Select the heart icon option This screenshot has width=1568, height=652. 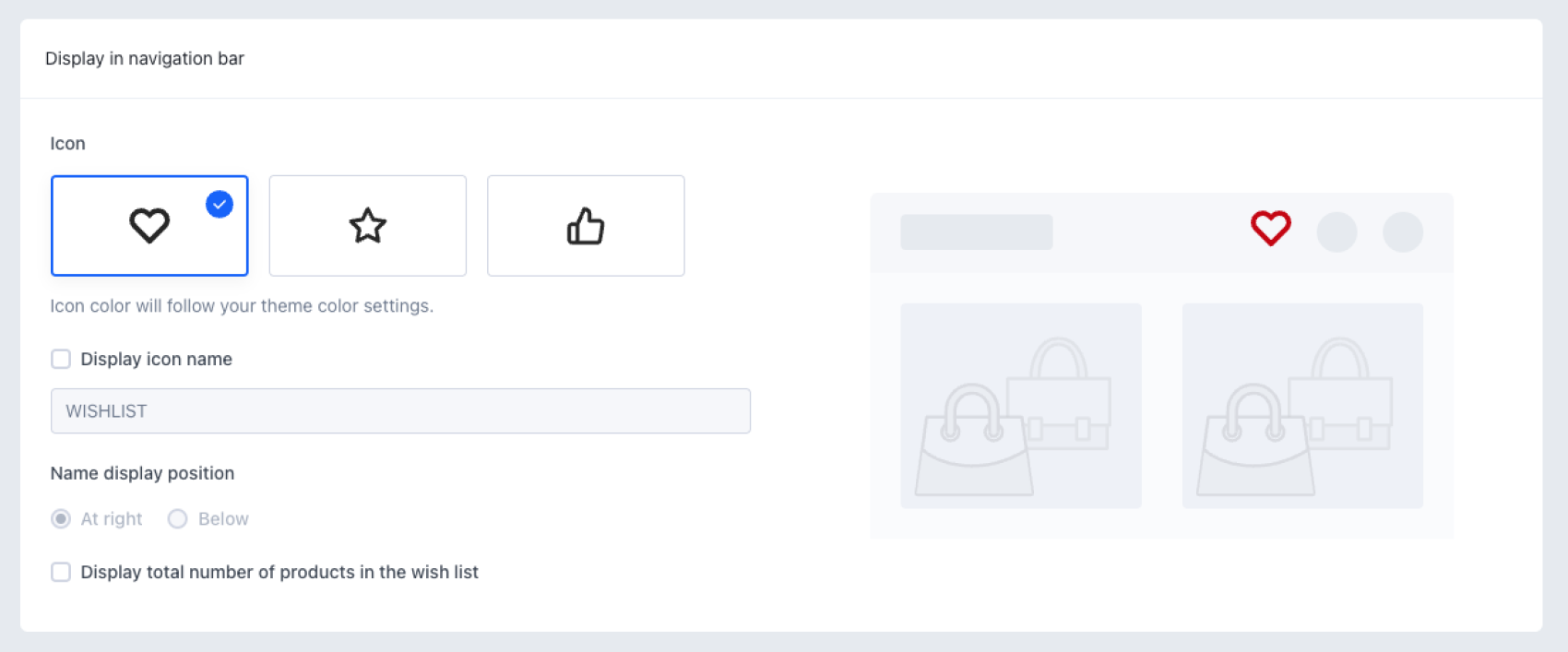(x=149, y=226)
